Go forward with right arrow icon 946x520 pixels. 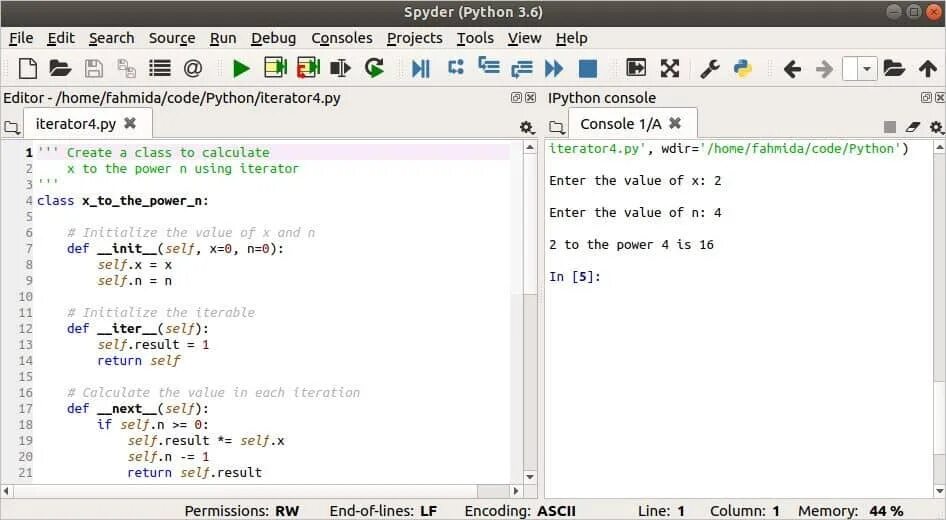824,69
